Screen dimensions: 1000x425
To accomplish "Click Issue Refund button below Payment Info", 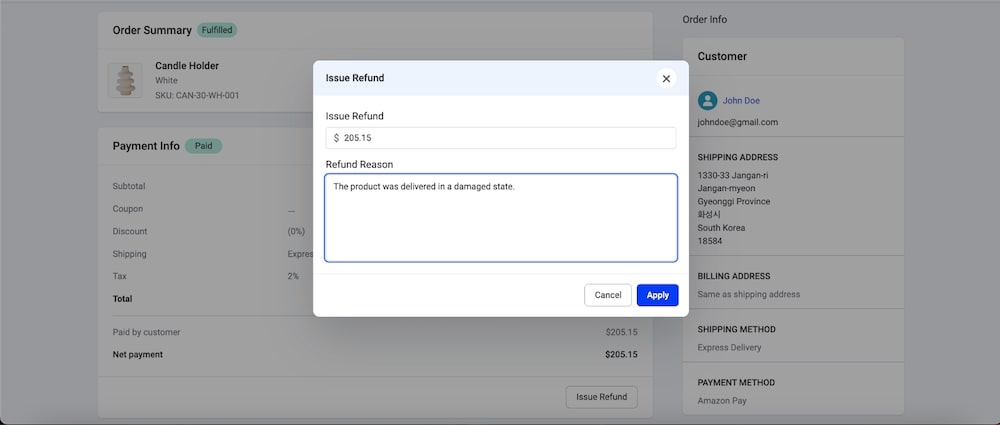I will click(x=601, y=397).
